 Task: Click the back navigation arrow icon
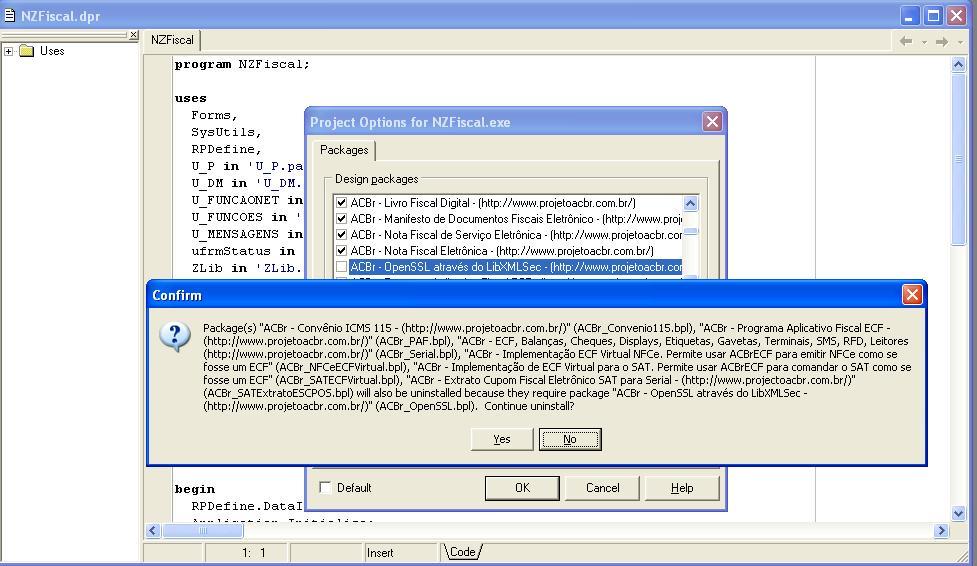tap(906, 41)
